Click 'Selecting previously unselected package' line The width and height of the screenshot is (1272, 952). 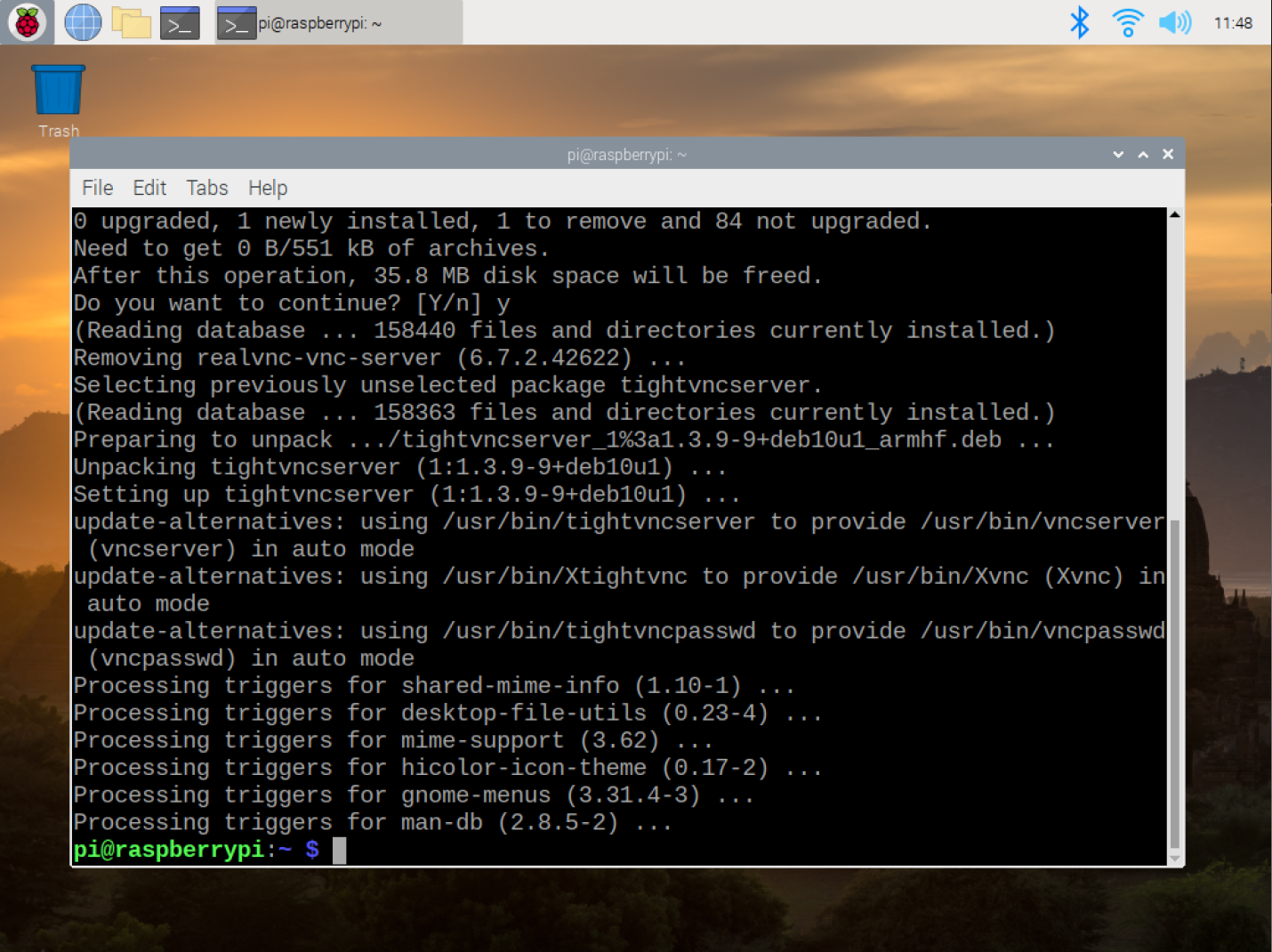point(447,385)
